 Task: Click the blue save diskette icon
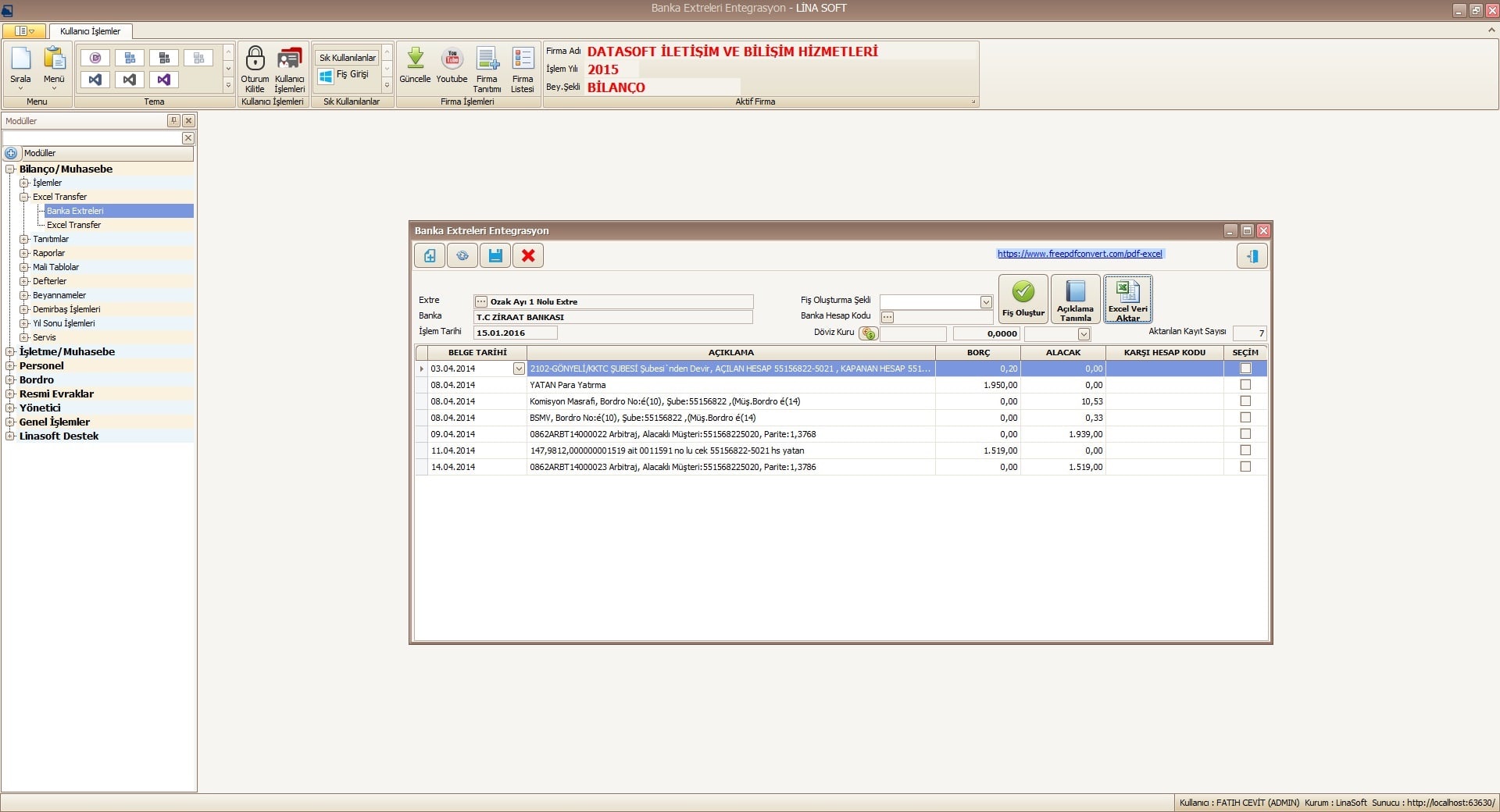point(495,255)
